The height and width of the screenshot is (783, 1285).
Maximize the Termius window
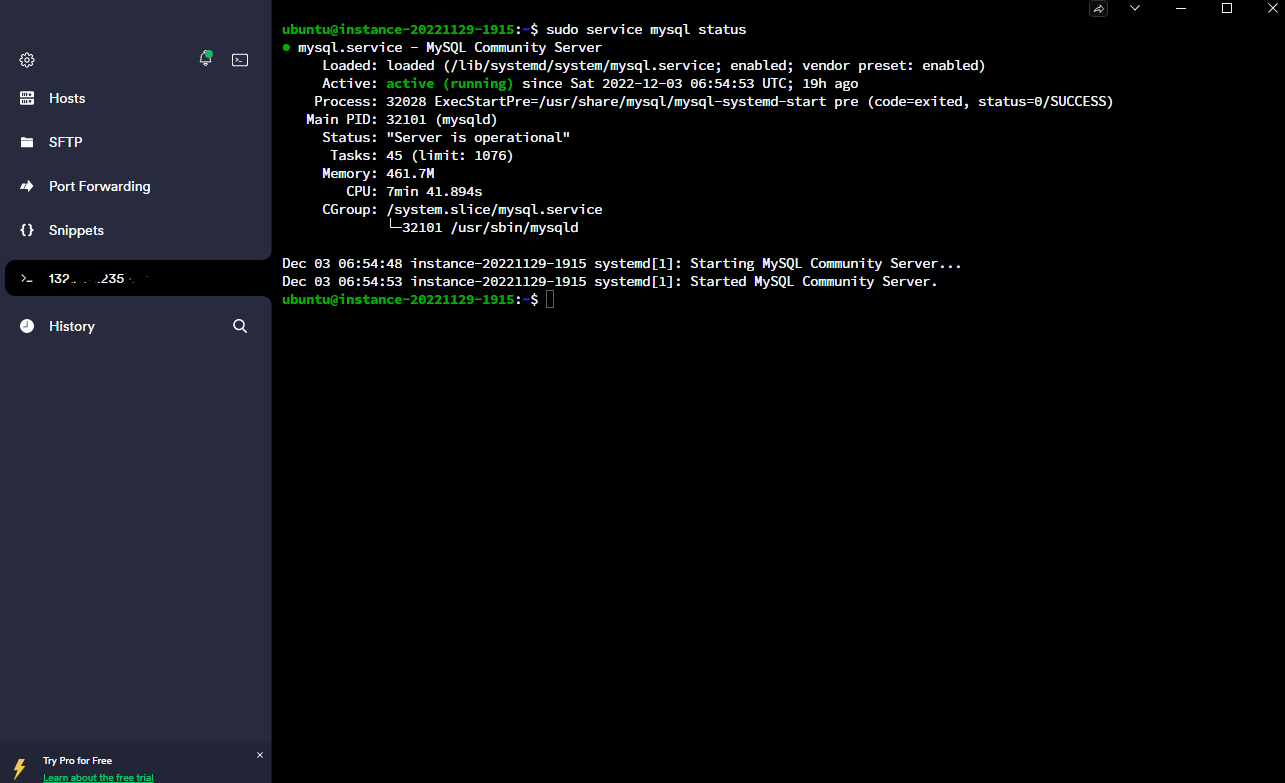tap(1227, 8)
